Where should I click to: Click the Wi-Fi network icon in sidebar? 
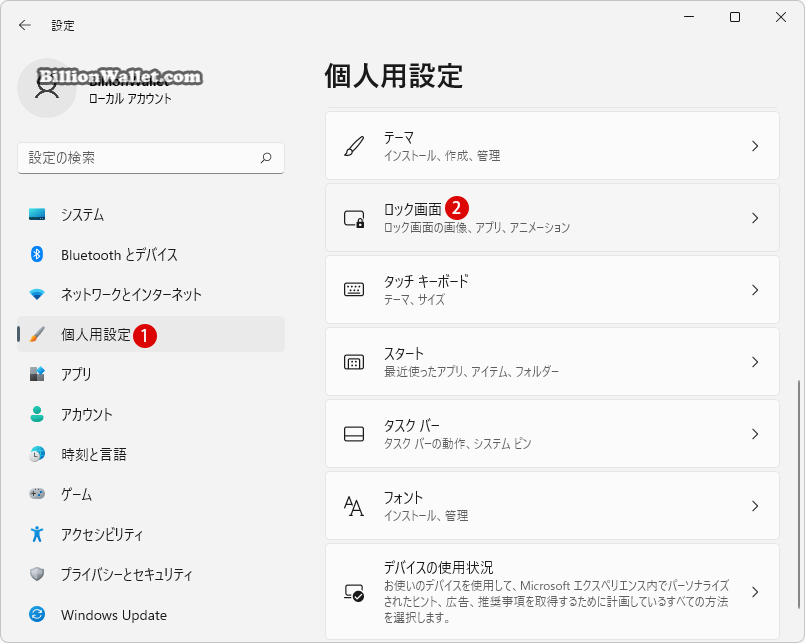coord(37,294)
